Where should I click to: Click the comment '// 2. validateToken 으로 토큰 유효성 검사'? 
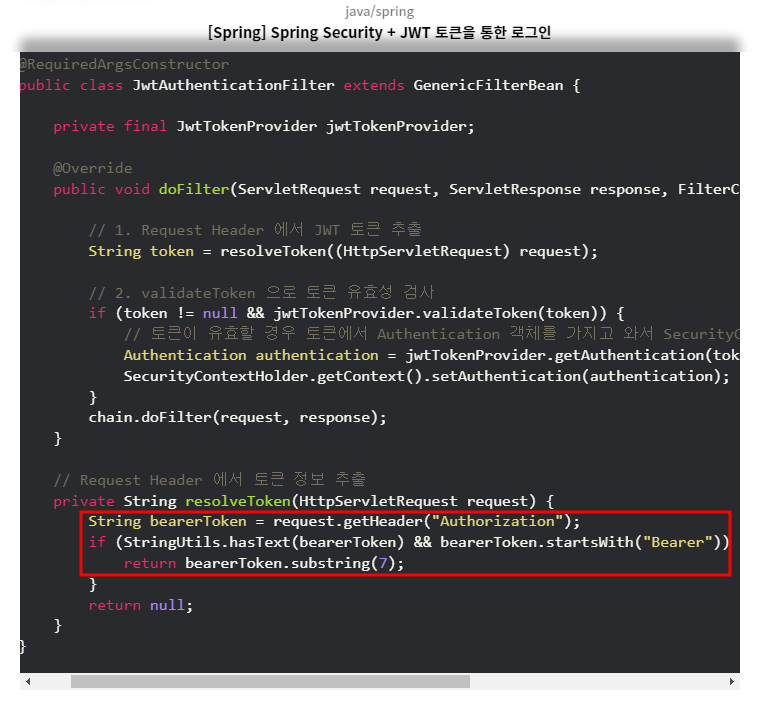pyautogui.click(x=261, y=292)
